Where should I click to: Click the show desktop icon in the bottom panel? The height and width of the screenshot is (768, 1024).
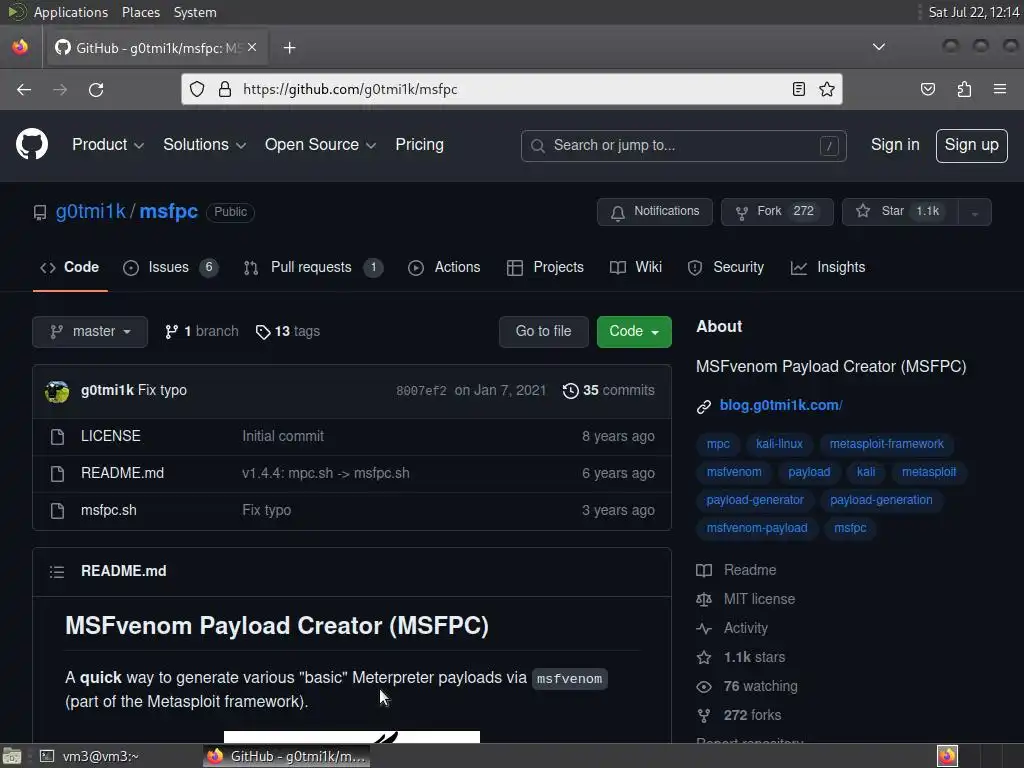[11, 756]
